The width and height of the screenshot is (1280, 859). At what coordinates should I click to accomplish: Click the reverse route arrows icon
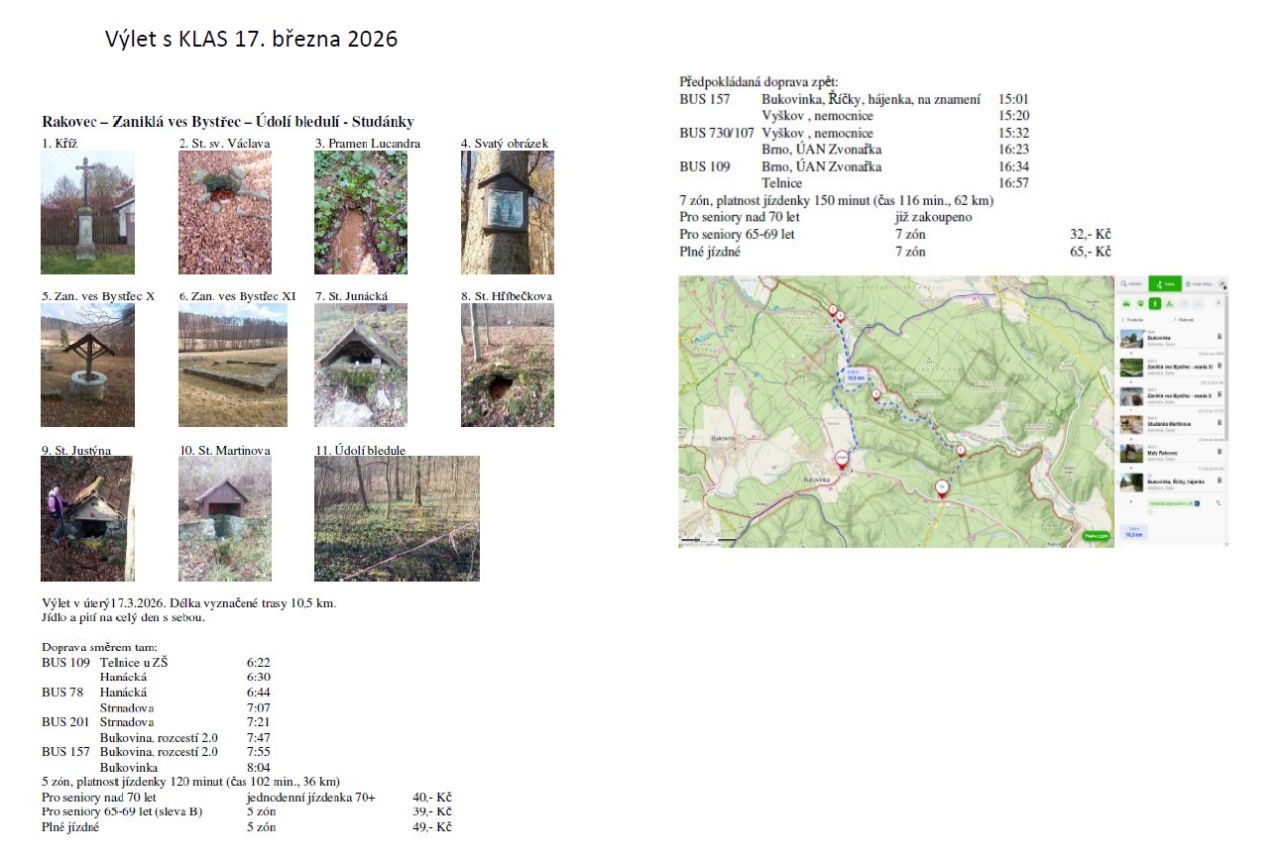pyautogui.click(x=1218, y=503)
